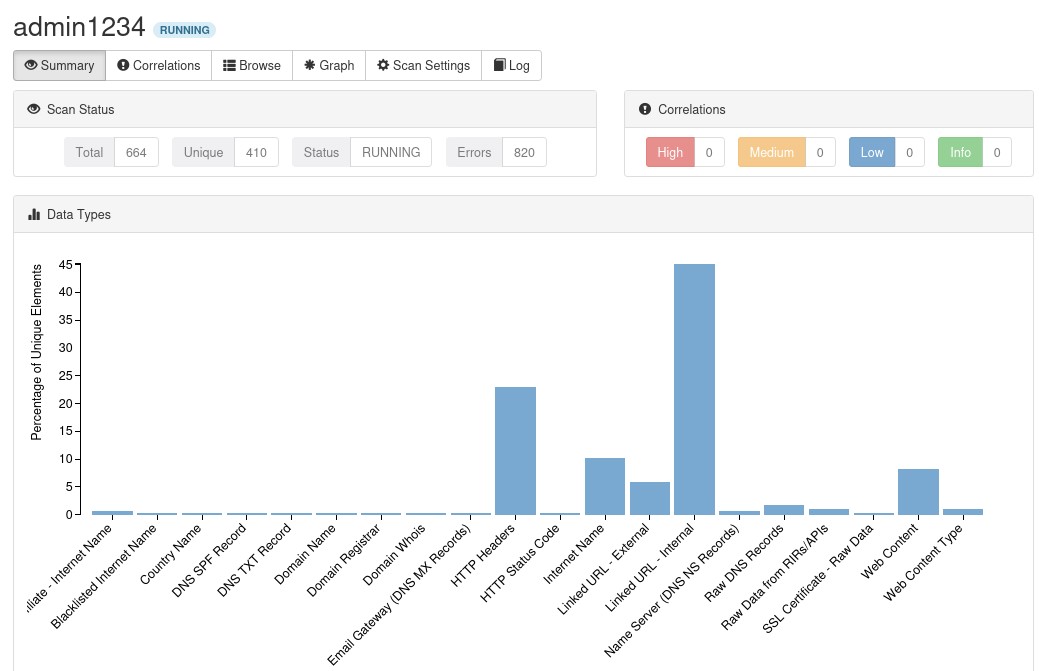Click the Medium correlations badge

771,152
